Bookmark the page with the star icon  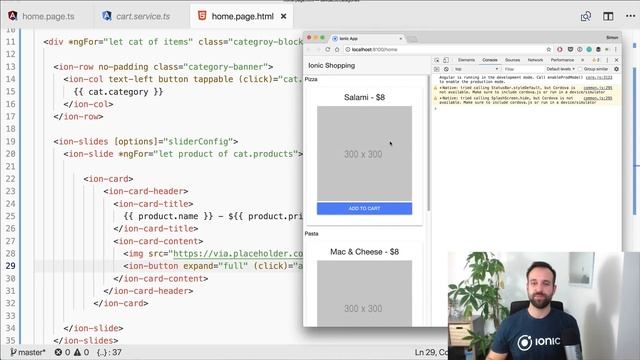point(549,49)
